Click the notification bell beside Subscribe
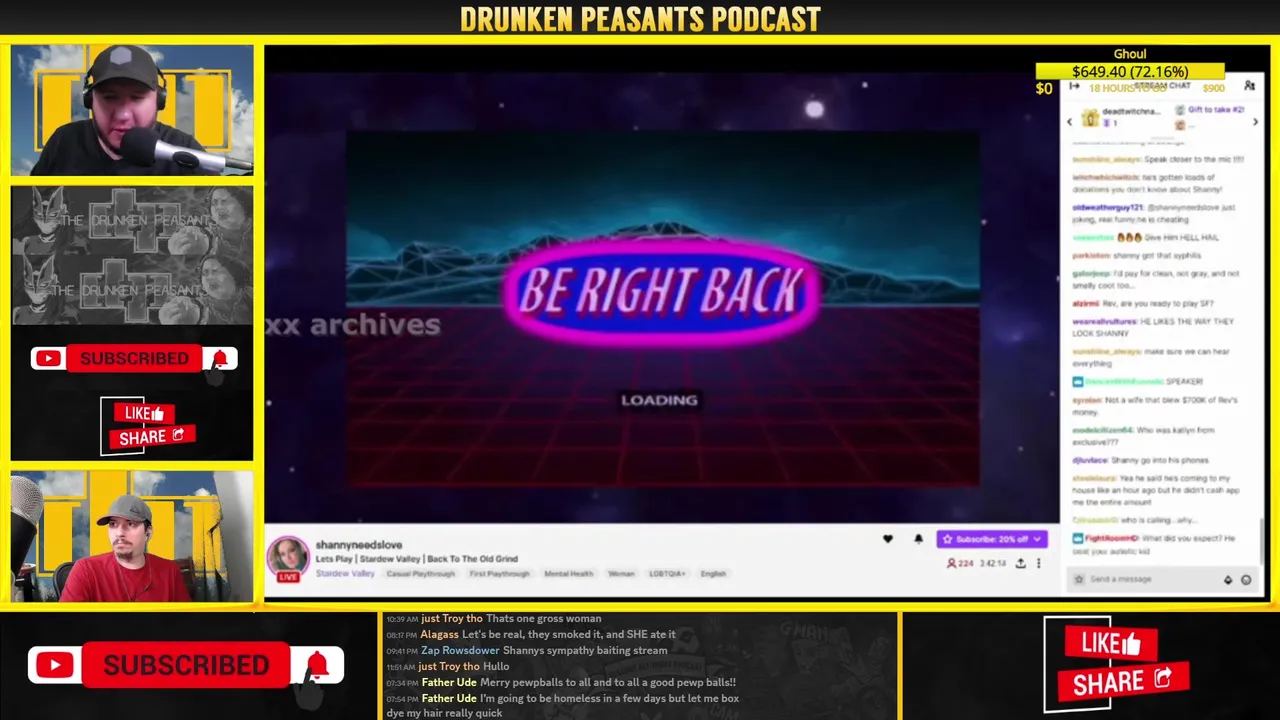This screenshot has width=1280, height=720. pyautogui.click(x=918, y=539)
